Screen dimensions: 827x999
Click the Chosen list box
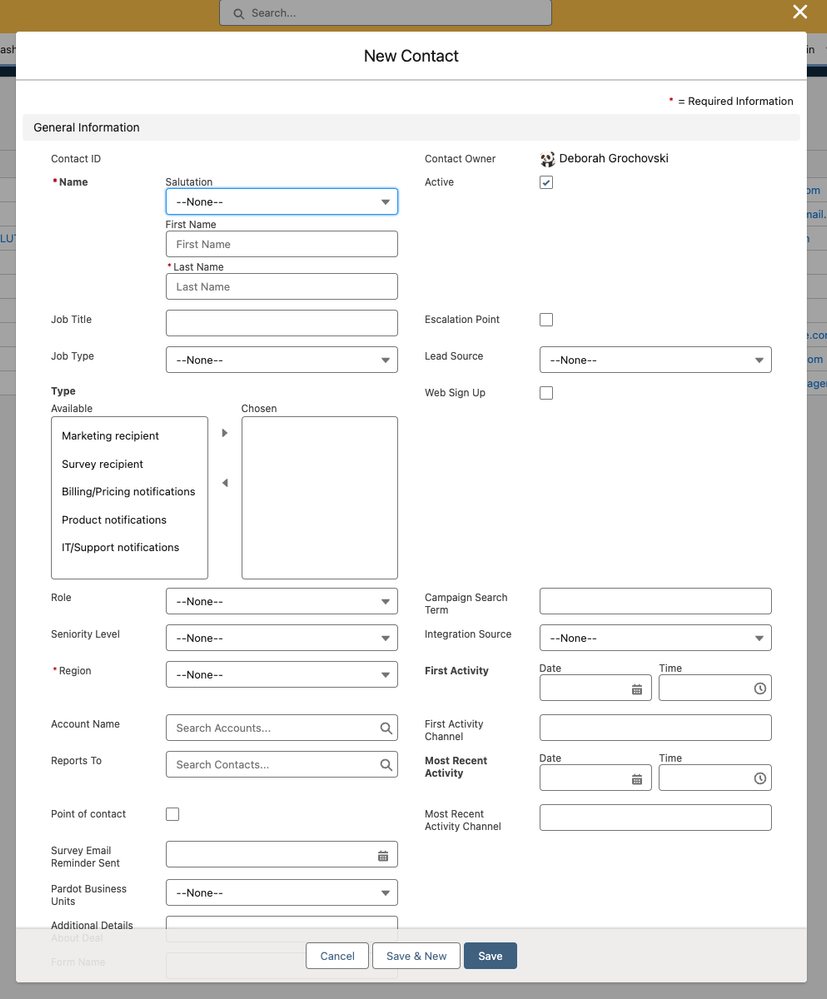click(319, 498)
